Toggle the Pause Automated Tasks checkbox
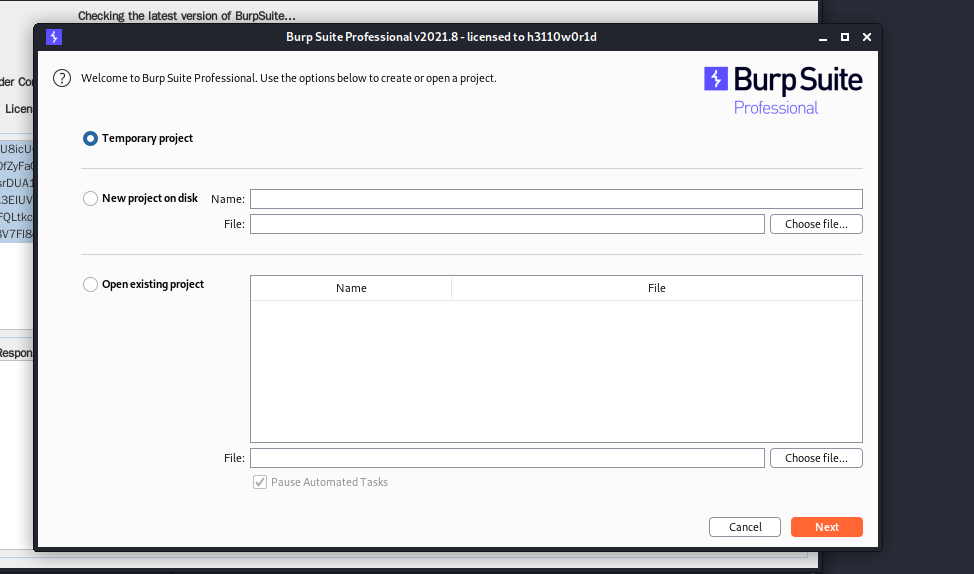The width and height of the screenshot is (974, 574). tap(260, 482)
